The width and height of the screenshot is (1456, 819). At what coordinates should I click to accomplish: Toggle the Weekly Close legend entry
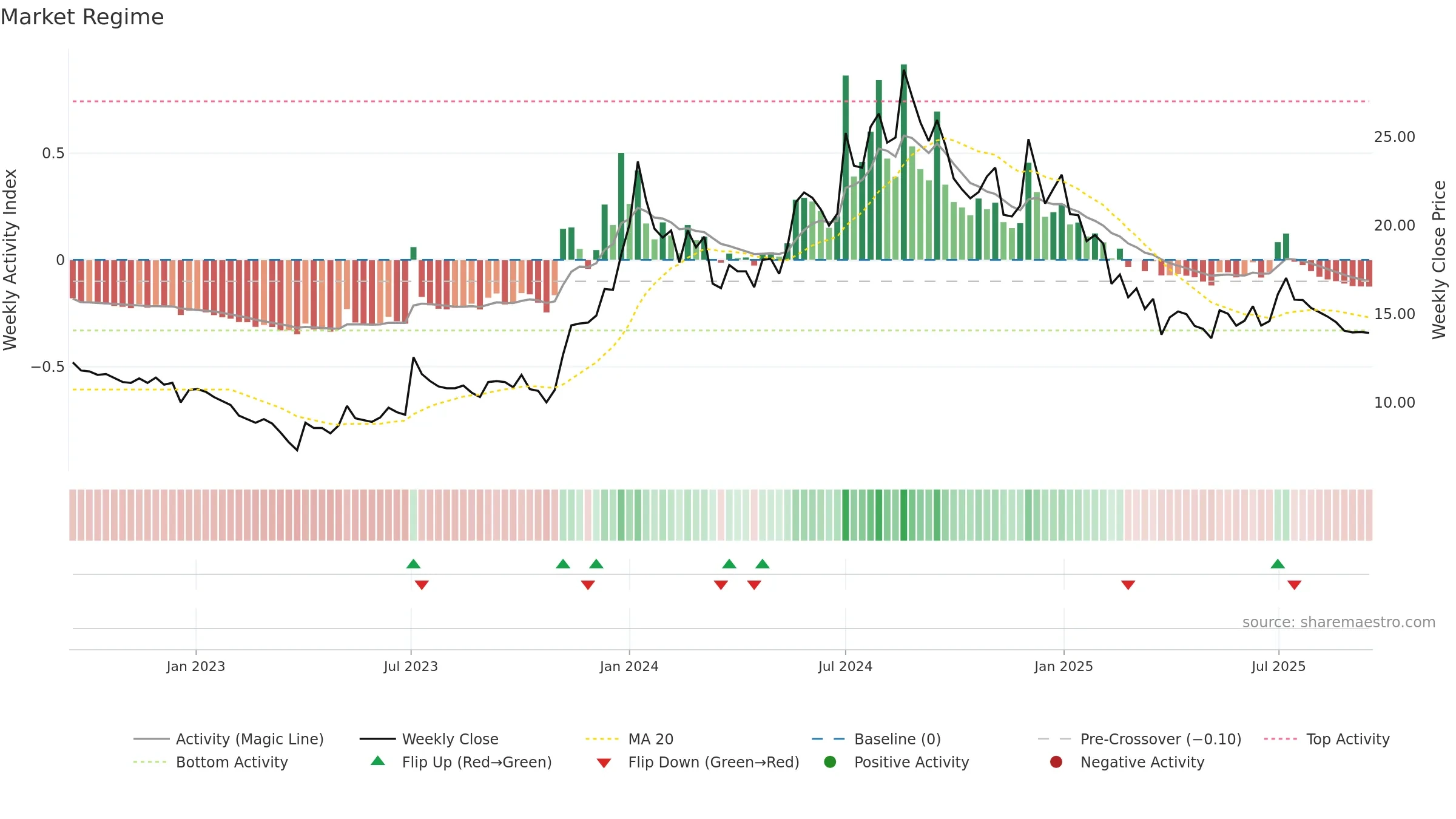[429, 739]
